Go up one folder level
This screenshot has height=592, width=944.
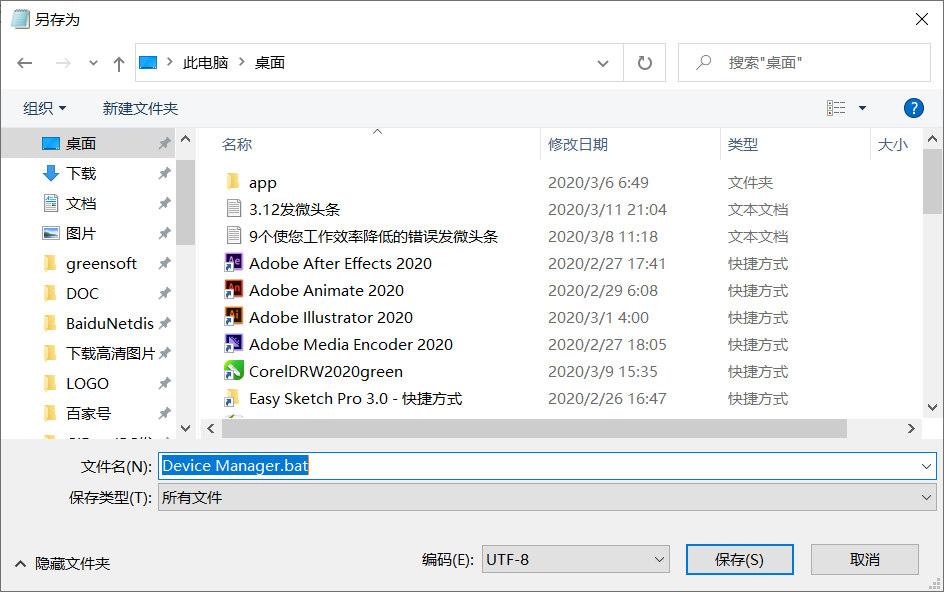(x=119, y=63)
